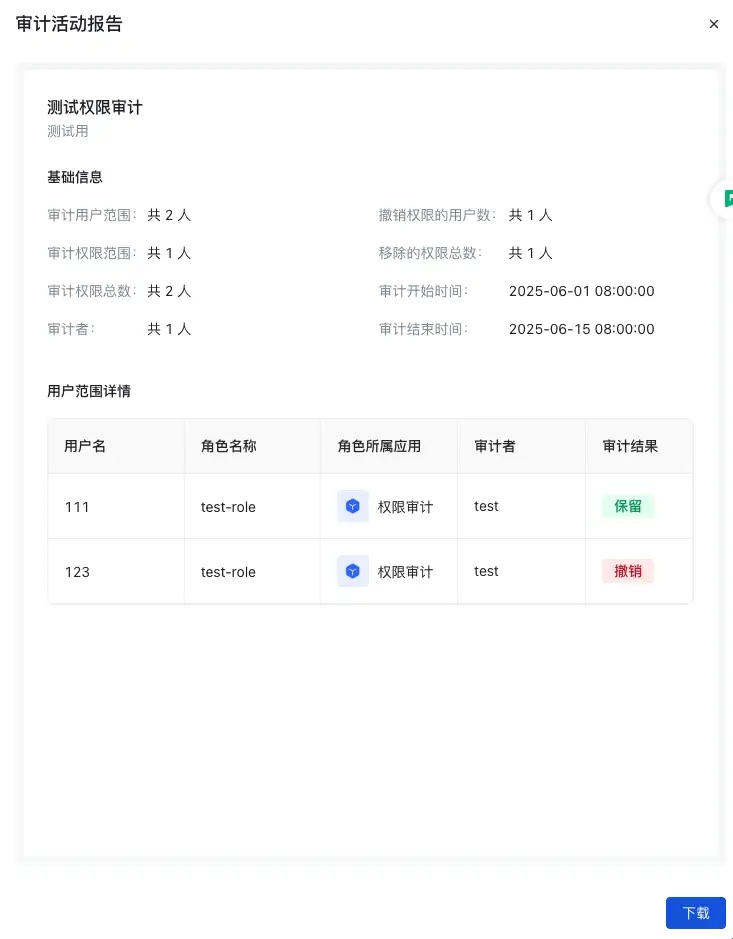Click the 审计开始时间 label

click(421, 291)
